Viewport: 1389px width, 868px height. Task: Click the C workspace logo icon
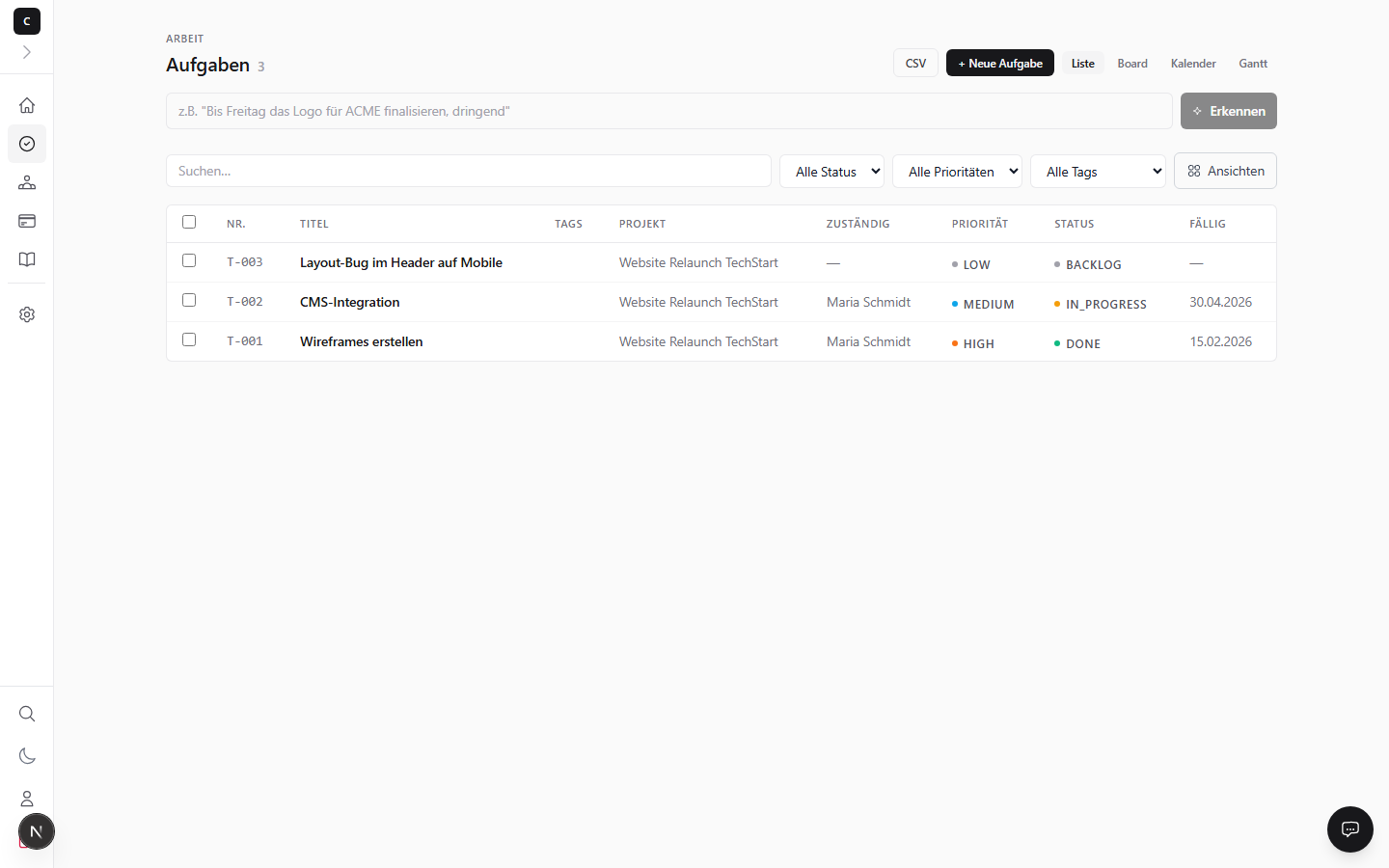pyautogui.click(x=27, y=21)
